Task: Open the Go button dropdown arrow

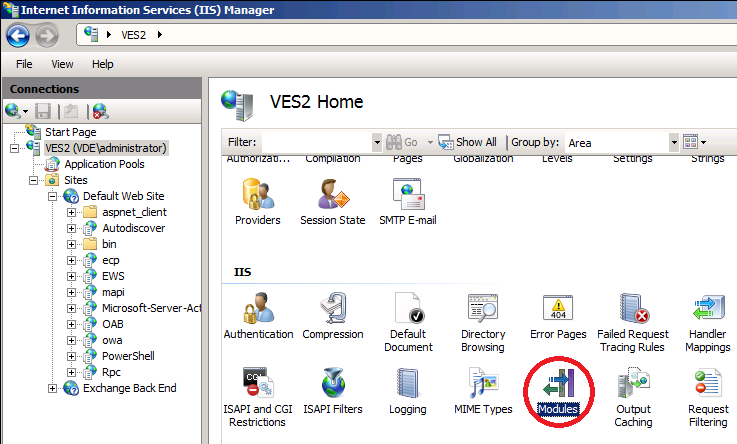Action: point(430,142)
